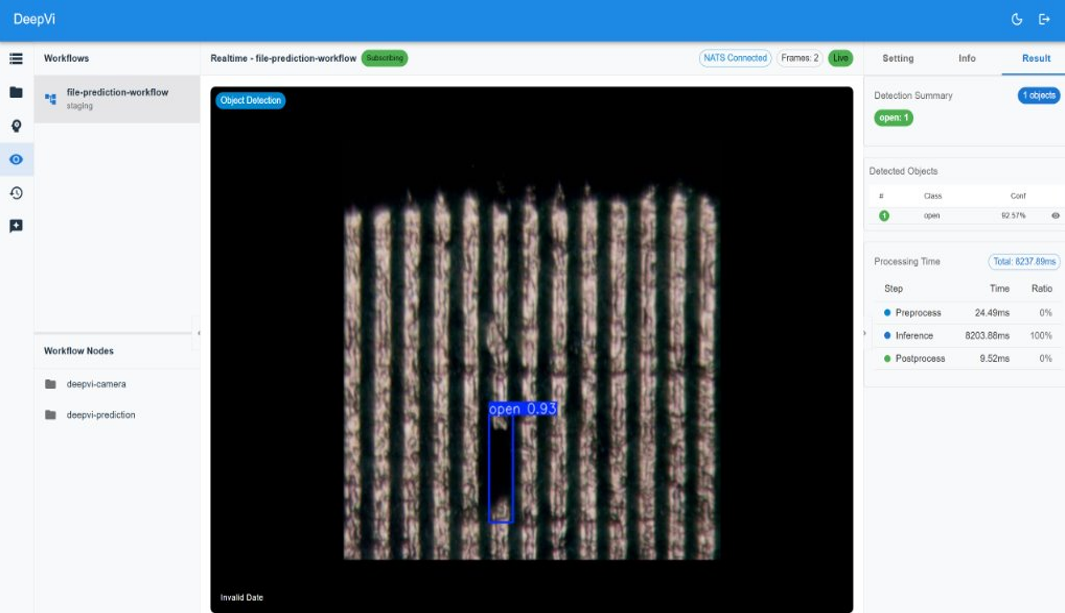Click the logout icon in header
Screen dimensions: 1065x613
coord(1044,19)
